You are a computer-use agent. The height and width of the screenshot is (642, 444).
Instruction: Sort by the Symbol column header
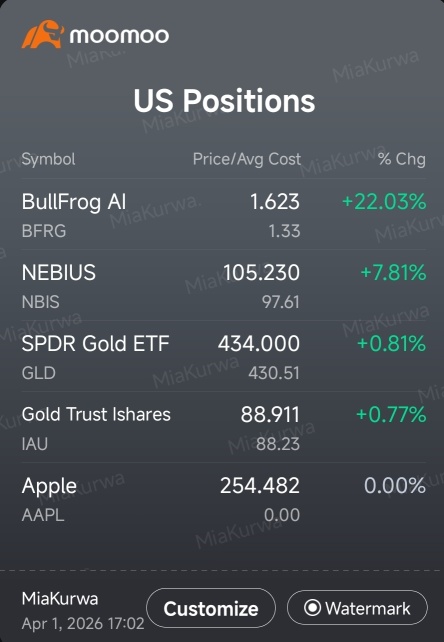48,159
